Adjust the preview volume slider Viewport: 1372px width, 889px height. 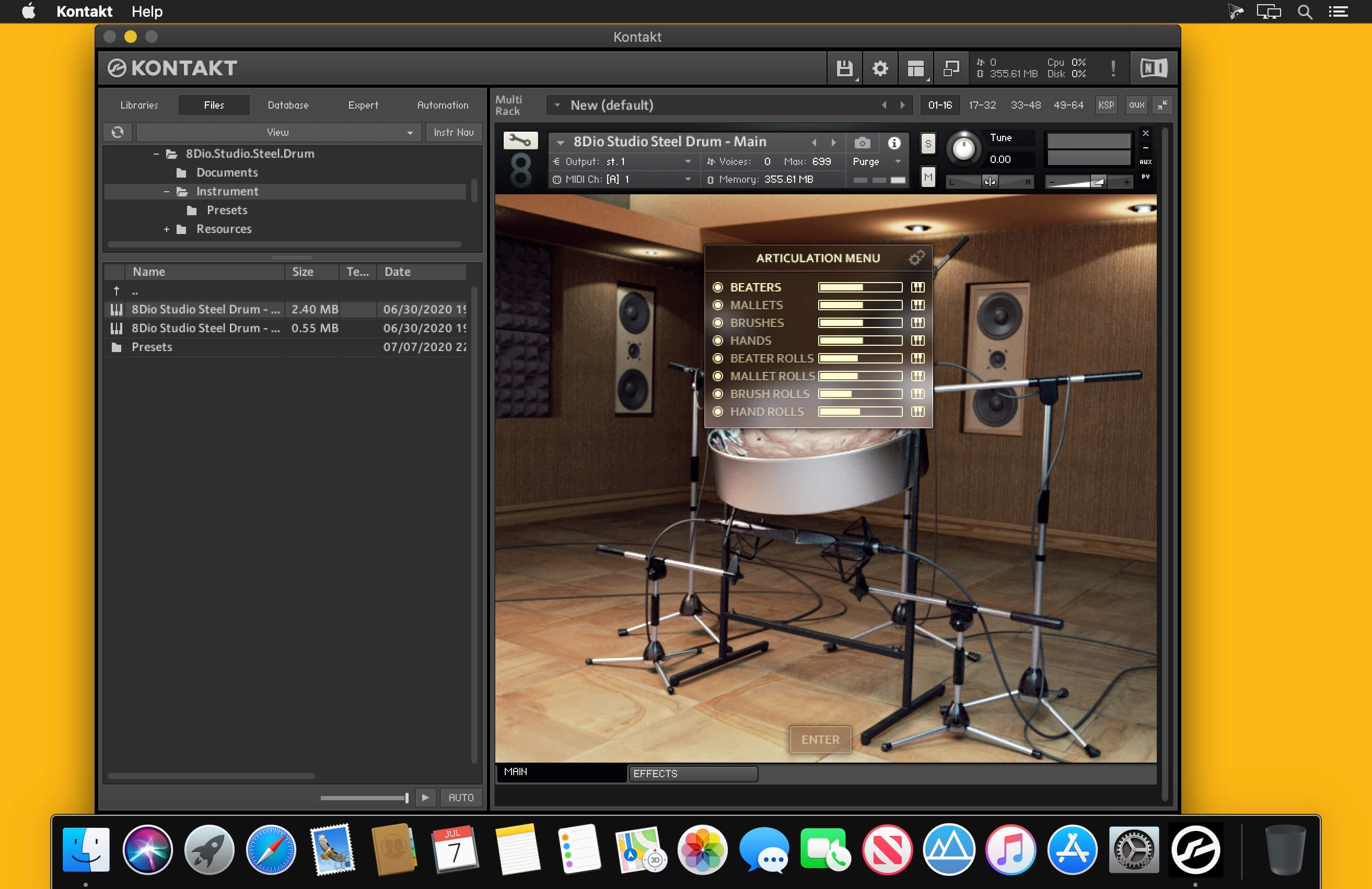click(364, 798)
